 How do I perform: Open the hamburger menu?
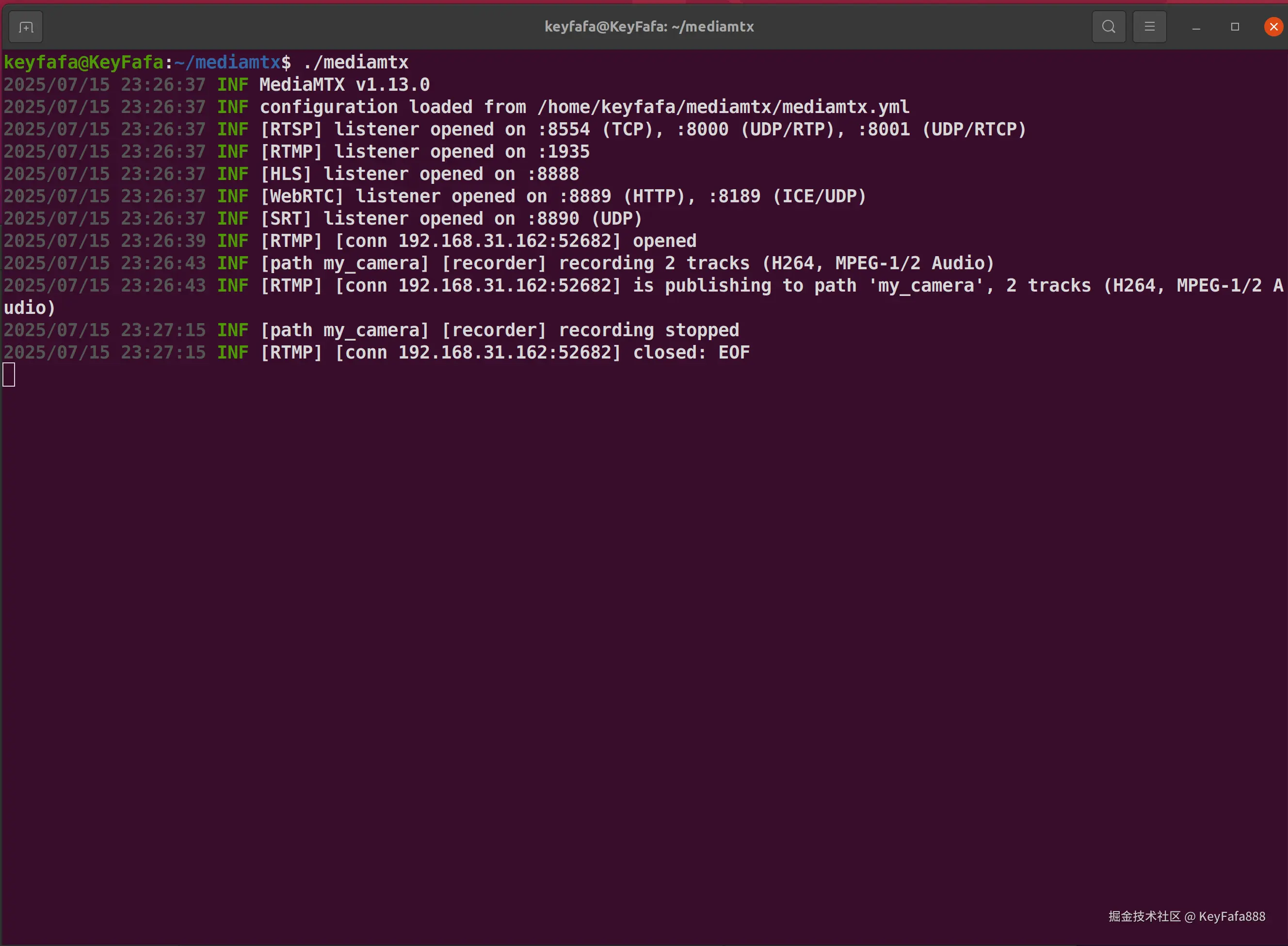coord(1149,27)
